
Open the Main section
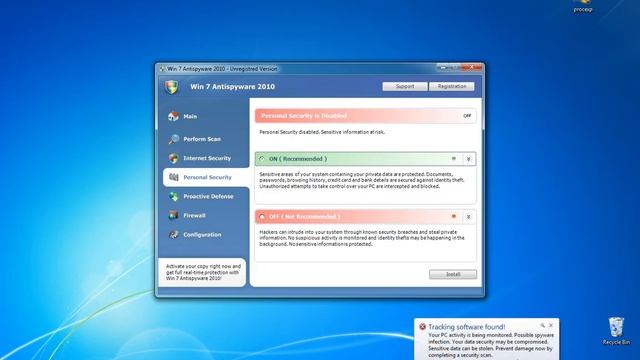click(190, 116)
